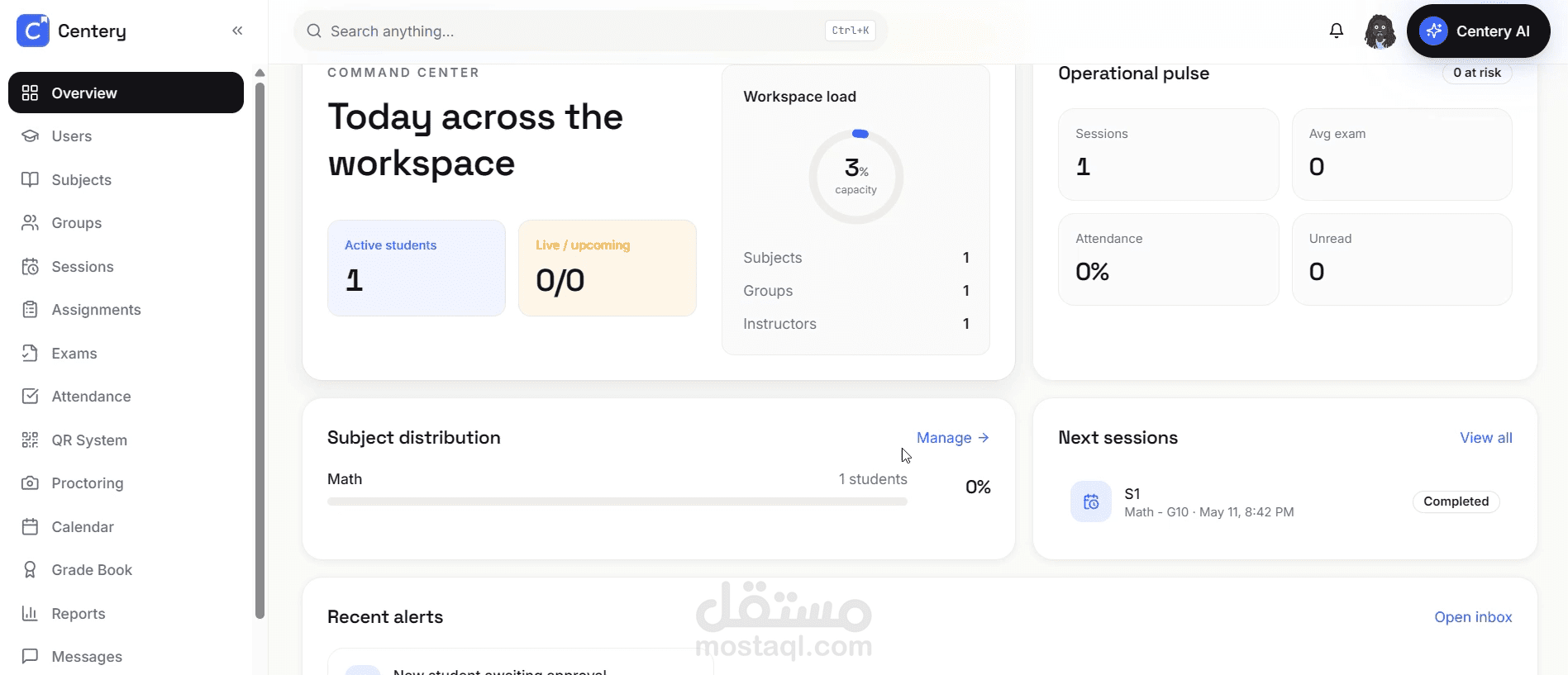The image size is (1568, 675).
Task: Click the Unread card
Action: point(1402,259)
